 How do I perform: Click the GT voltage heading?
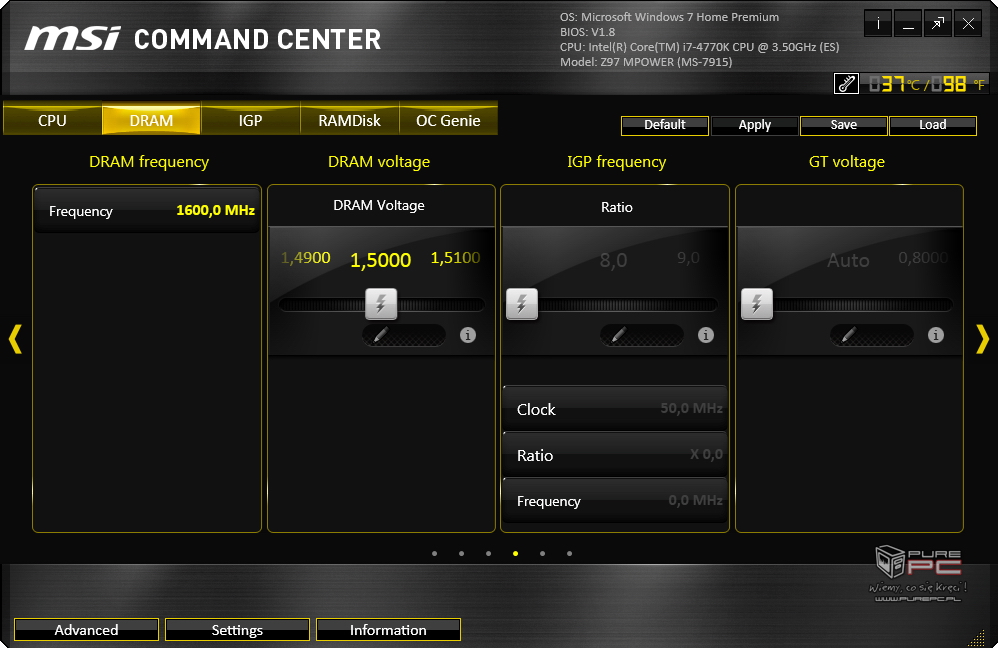coord(847,162)
